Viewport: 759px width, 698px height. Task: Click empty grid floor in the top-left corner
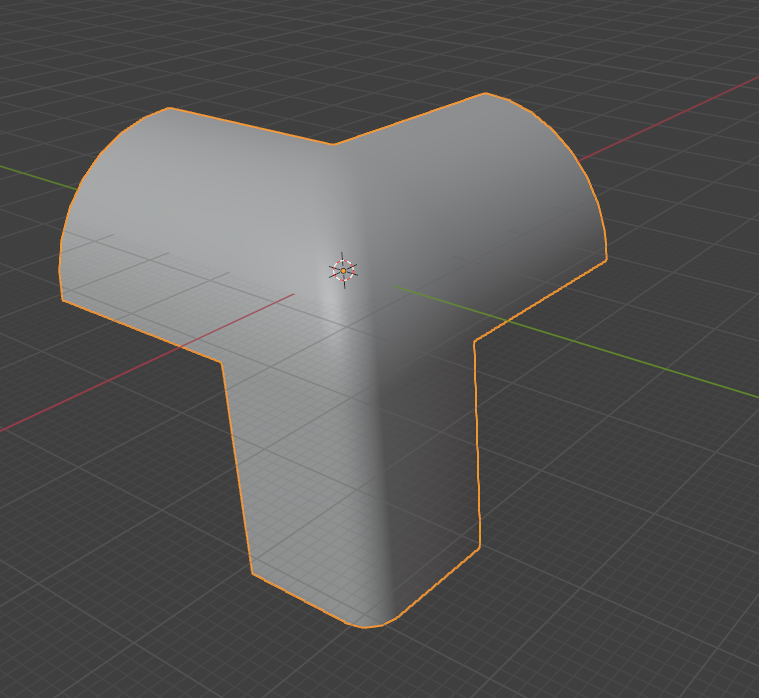coord(60,60)
